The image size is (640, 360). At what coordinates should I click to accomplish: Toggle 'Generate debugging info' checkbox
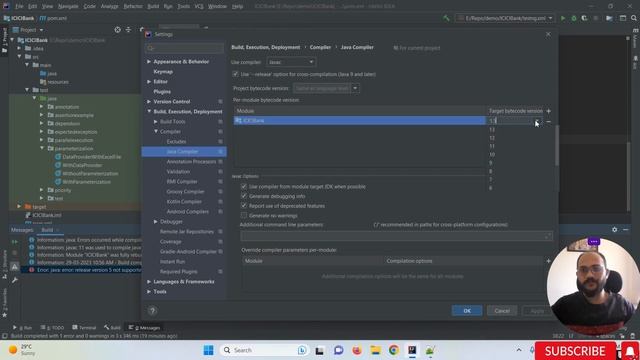click(x=244, y=196)
